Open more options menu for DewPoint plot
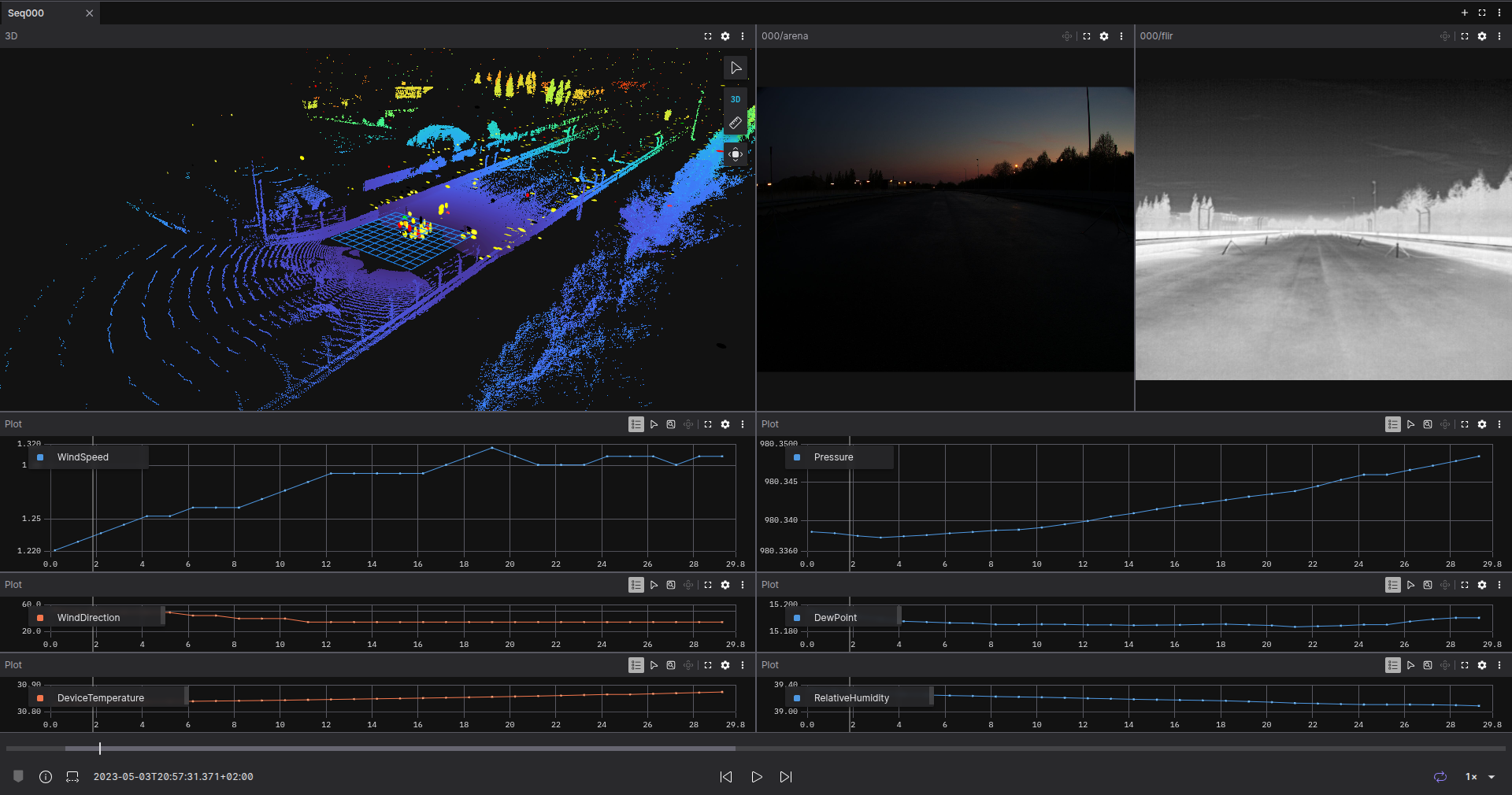 [x=1499, y=585]
